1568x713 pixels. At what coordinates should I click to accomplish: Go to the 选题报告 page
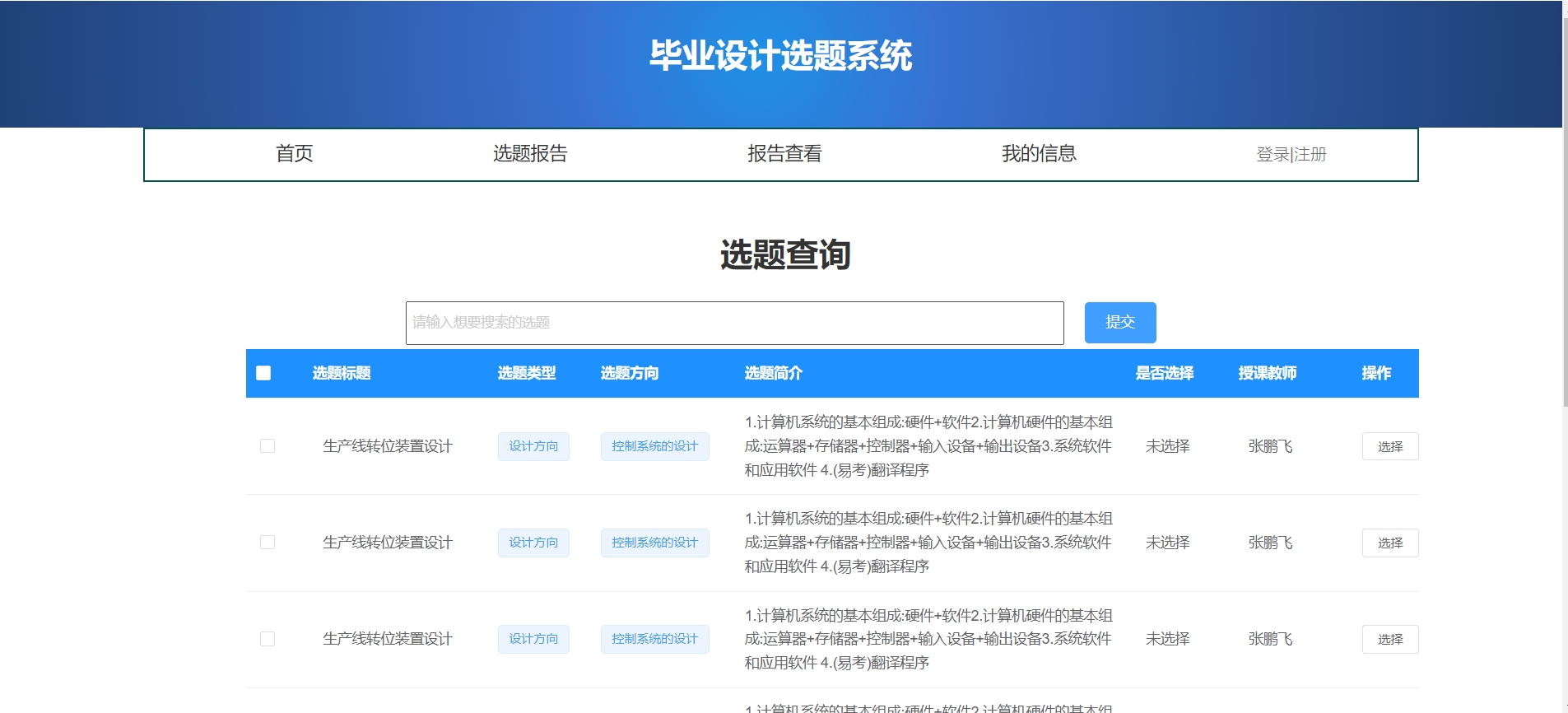click(530, 154)
